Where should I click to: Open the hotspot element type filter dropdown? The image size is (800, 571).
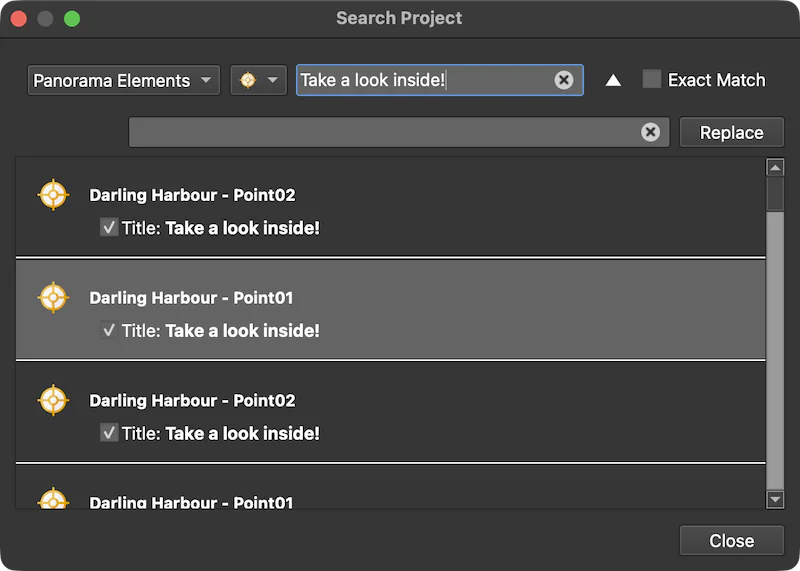pos(259,80)
